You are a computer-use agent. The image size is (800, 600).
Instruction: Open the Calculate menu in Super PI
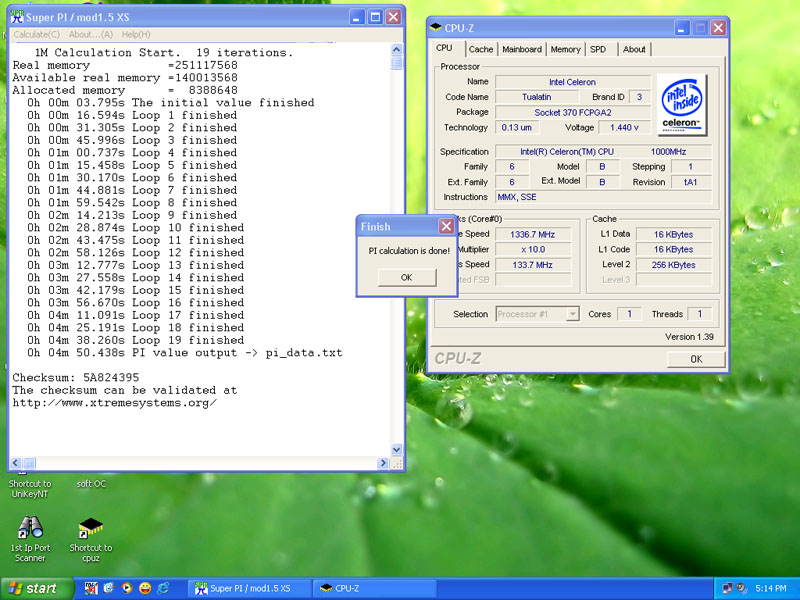pos(36,34)
